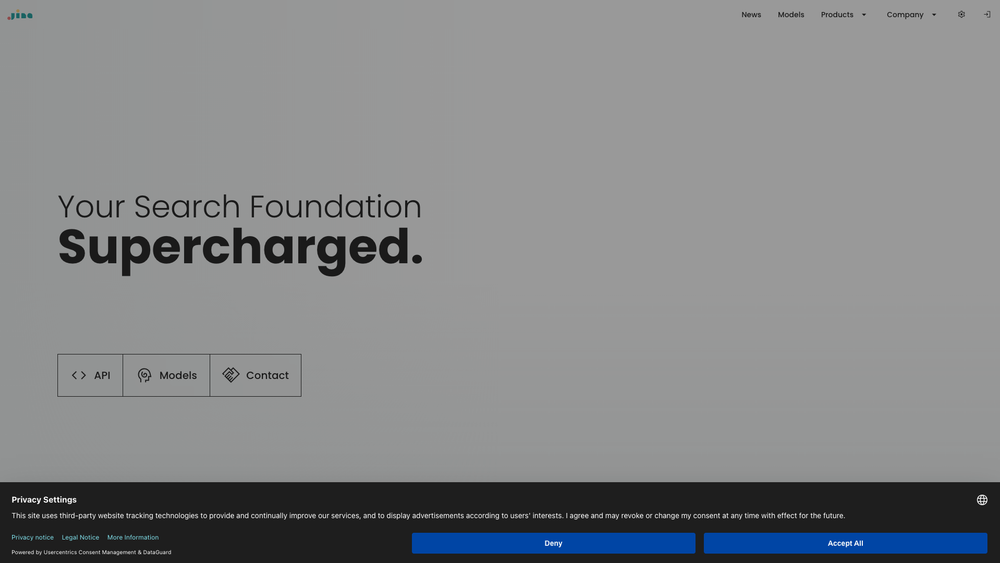1000x563 pixels.
Task: Open language globe icon in privacy banner
Action: pyautogui.click(x=982, y=500)
